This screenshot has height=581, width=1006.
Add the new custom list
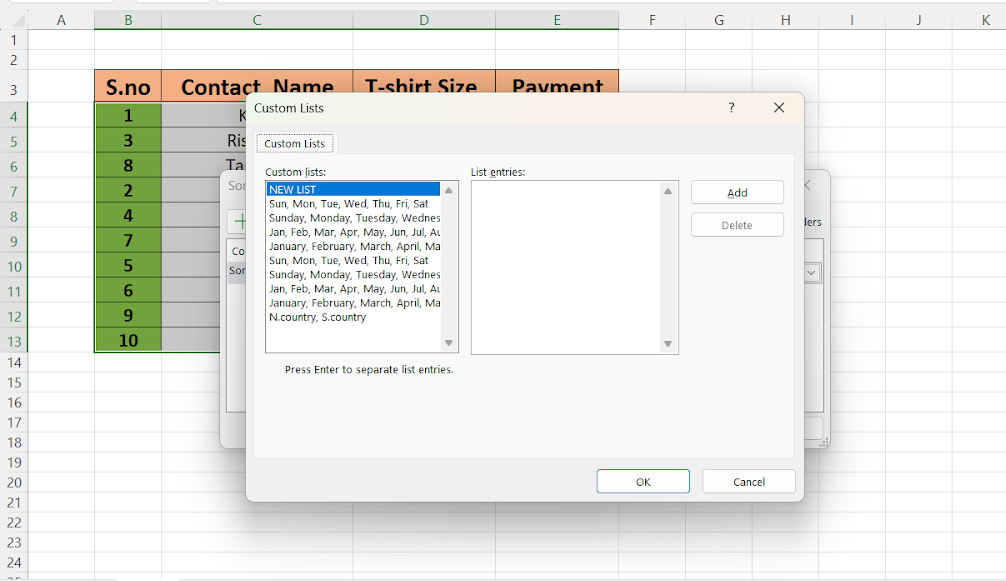click(x=737, y=192)
